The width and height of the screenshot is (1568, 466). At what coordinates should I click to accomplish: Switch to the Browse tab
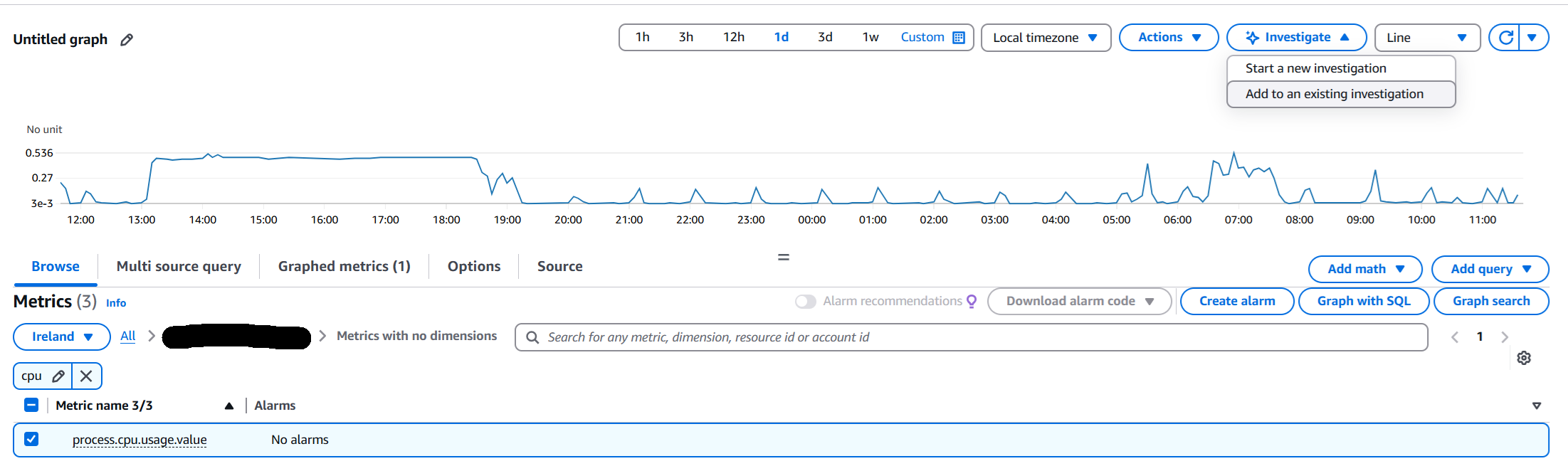point(56,267)
